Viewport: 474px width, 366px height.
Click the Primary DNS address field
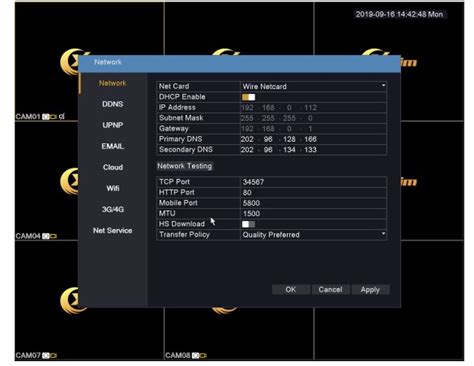click(x=313, y=139)
